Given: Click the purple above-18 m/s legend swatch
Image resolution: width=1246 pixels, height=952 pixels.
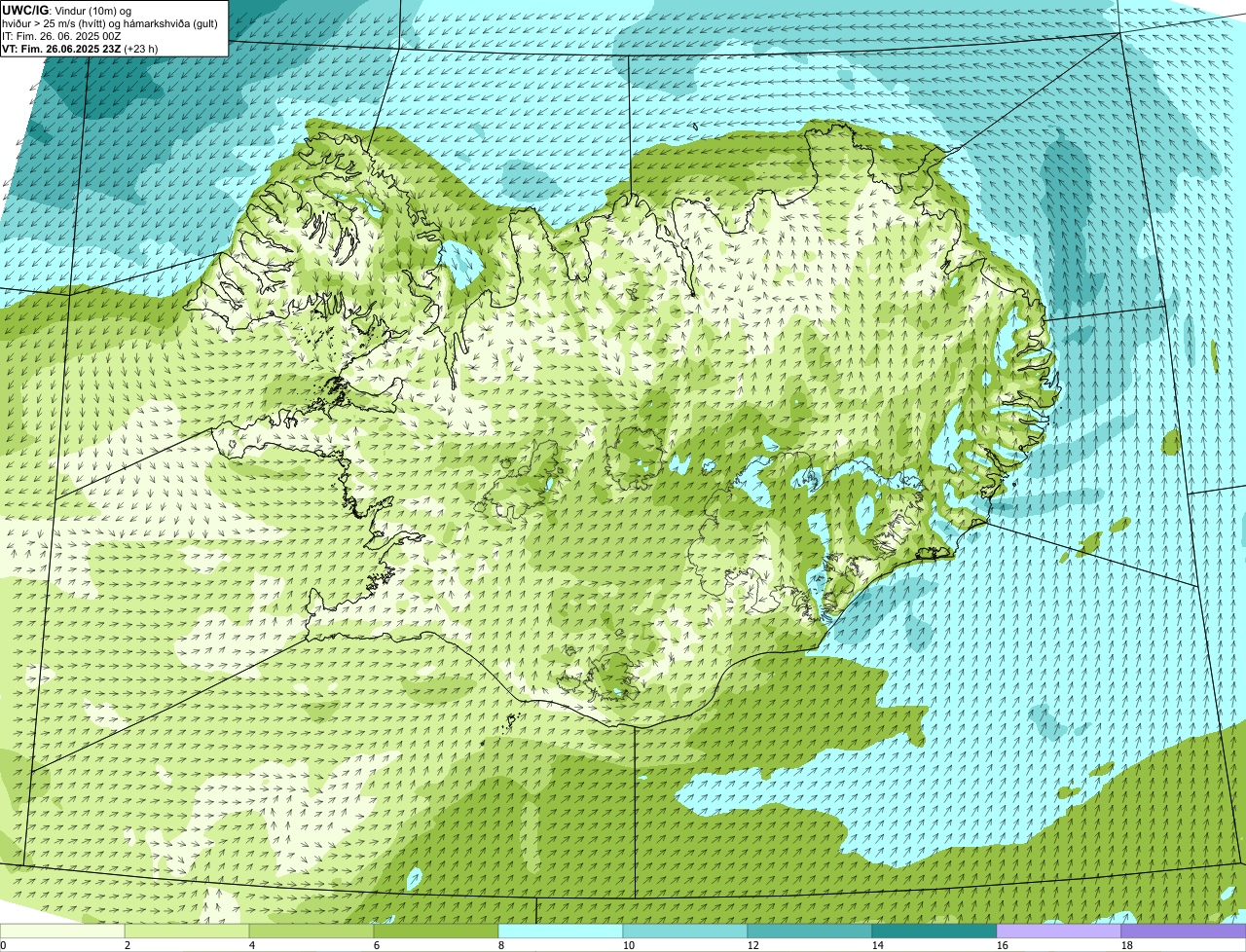Looking at the screenshot, I should point(1184,931).
